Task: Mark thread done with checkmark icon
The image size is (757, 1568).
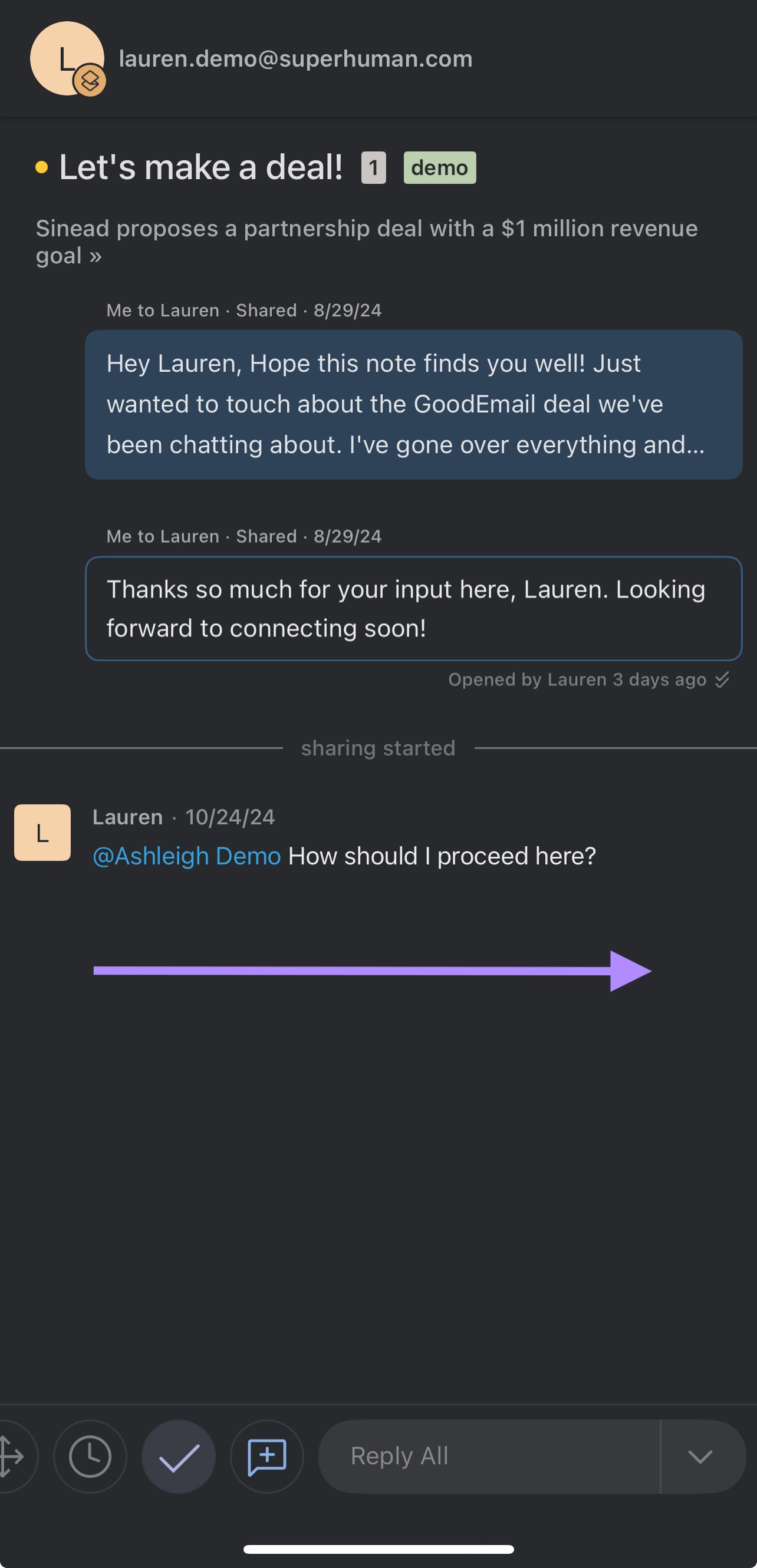Action: (x=179, y=1457)
